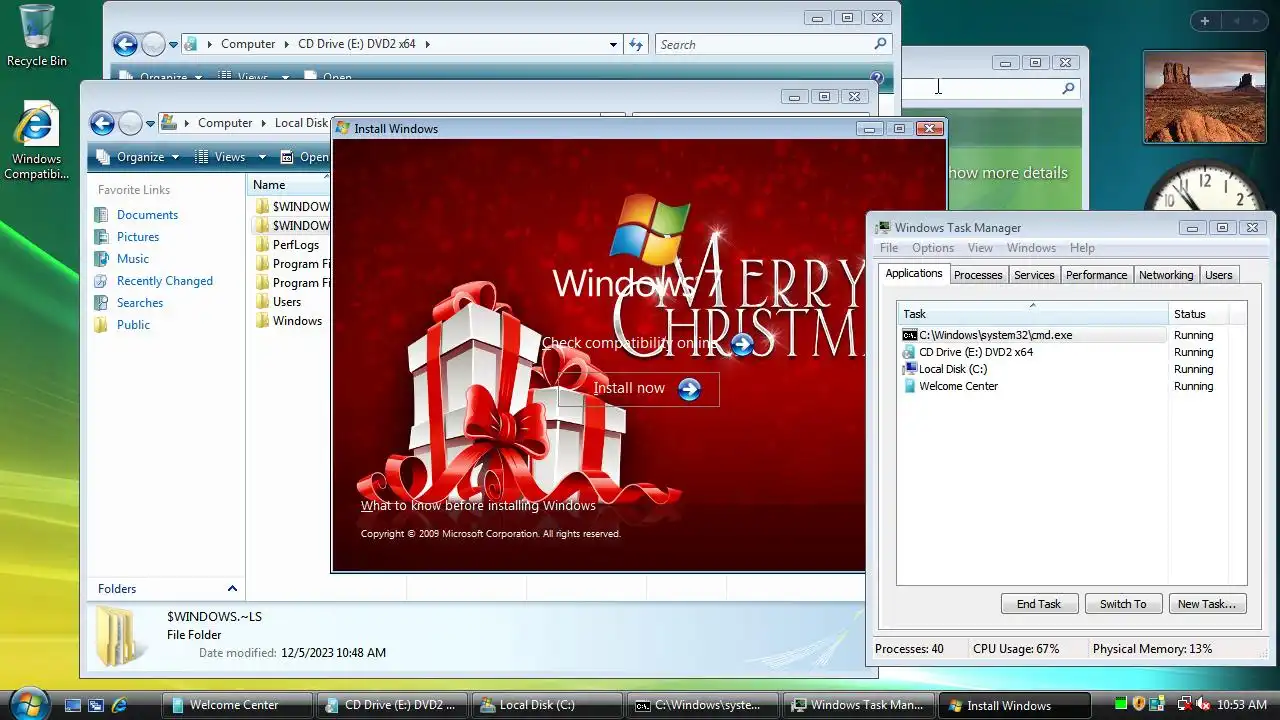Launch Internet Explorer from Quick Launch
The width and height of the screenshot is (1280, 720).
[x=119, y=705]
